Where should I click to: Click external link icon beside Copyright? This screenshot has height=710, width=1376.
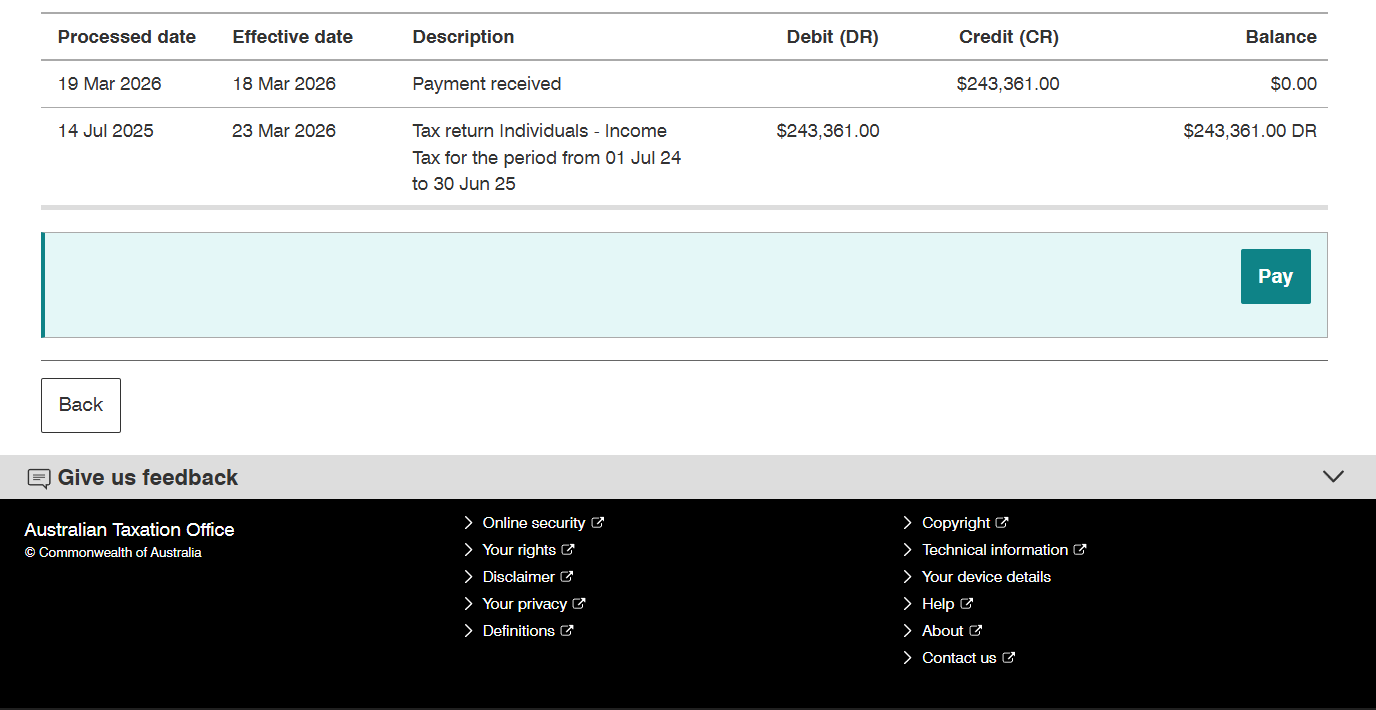point(1002,522)
